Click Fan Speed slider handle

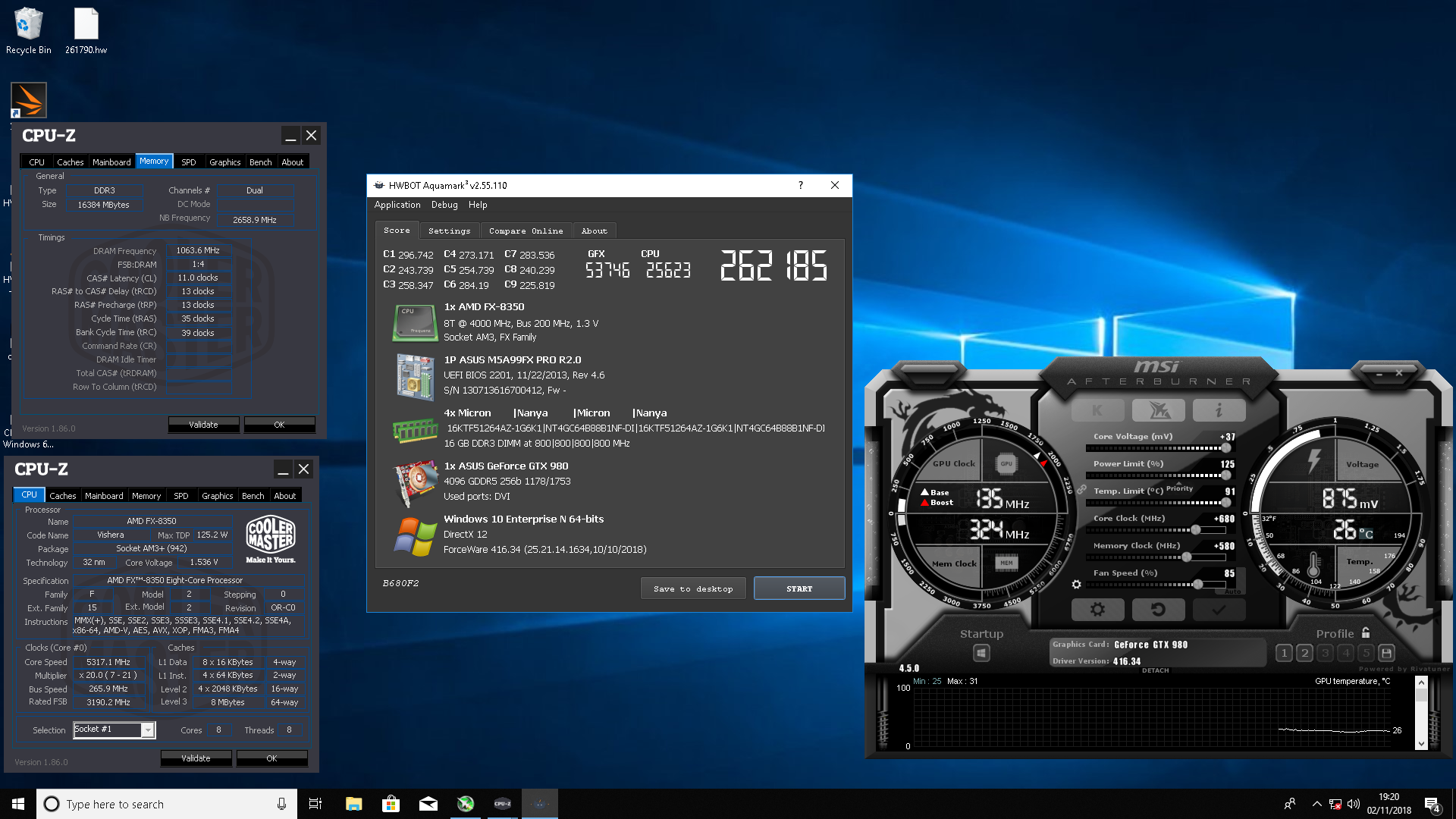[x=1198, y=585]
